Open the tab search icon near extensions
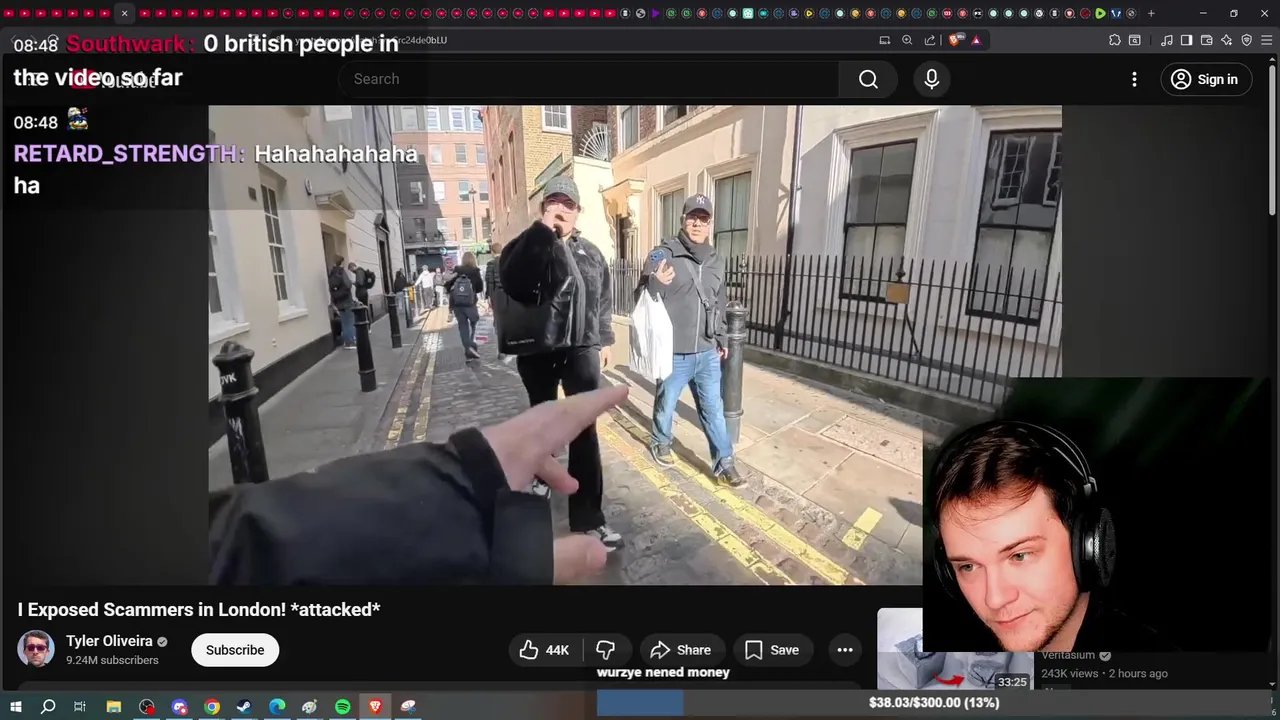This screenshot has height=720, width=1280. 1135,40
